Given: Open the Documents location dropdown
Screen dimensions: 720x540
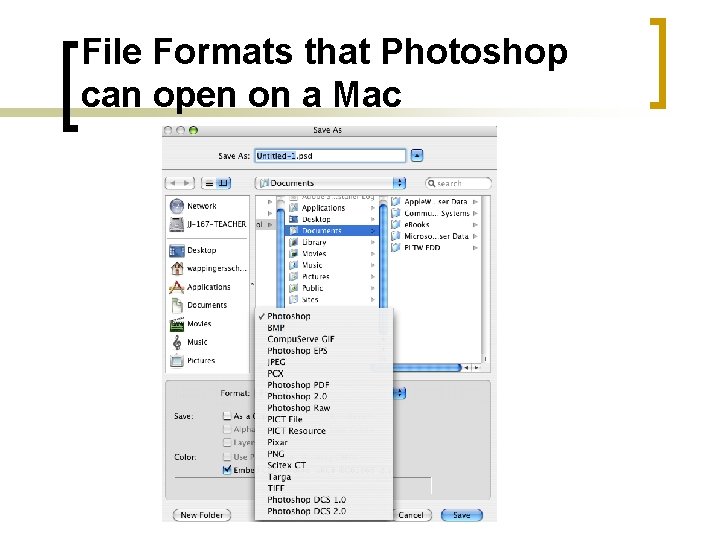Looking at the screenshot, I should pos(330,183).
